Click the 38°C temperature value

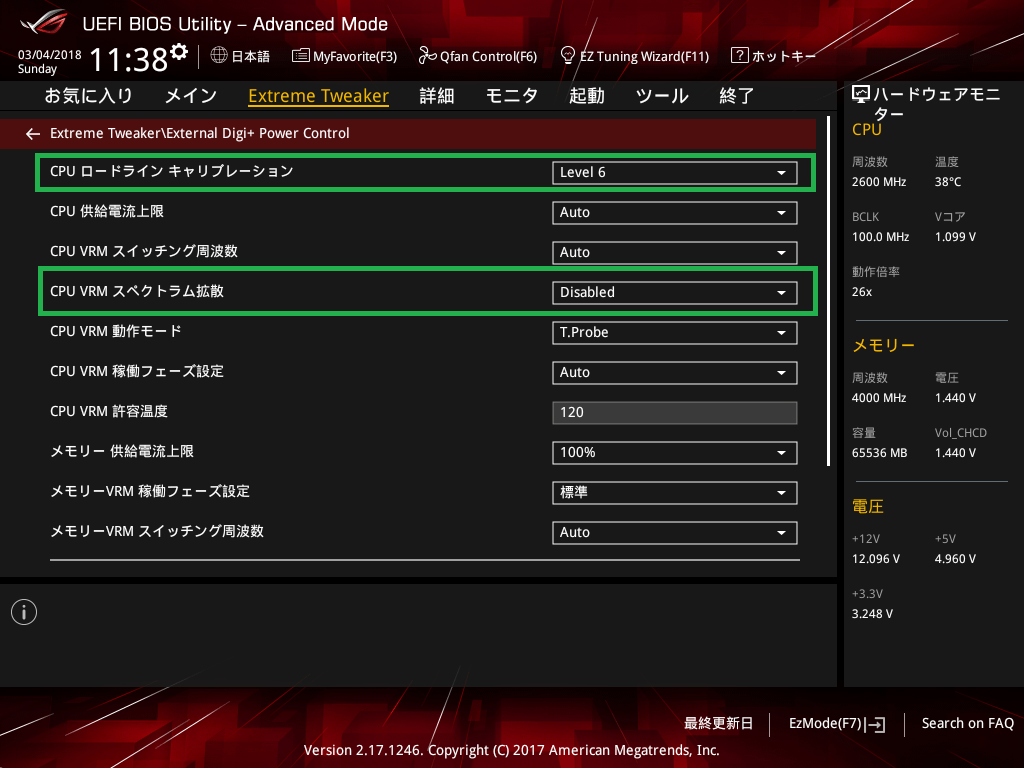pos(948,182)
